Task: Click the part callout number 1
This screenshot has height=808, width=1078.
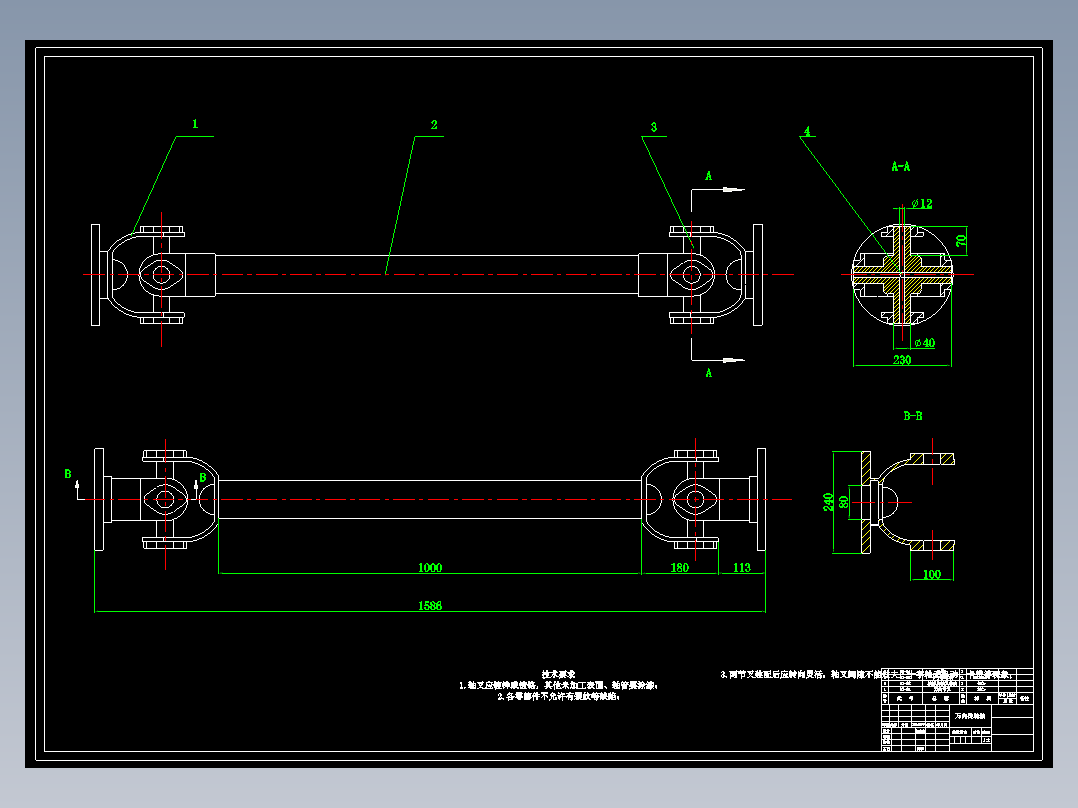Action: coord(195,124)
